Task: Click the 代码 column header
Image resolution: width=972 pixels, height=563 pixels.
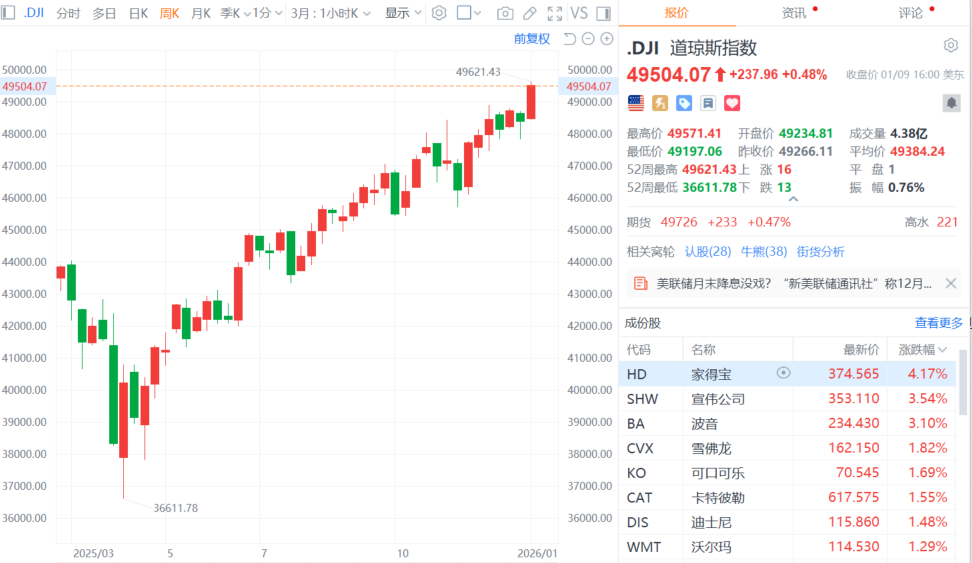Action: coord(638,350)
